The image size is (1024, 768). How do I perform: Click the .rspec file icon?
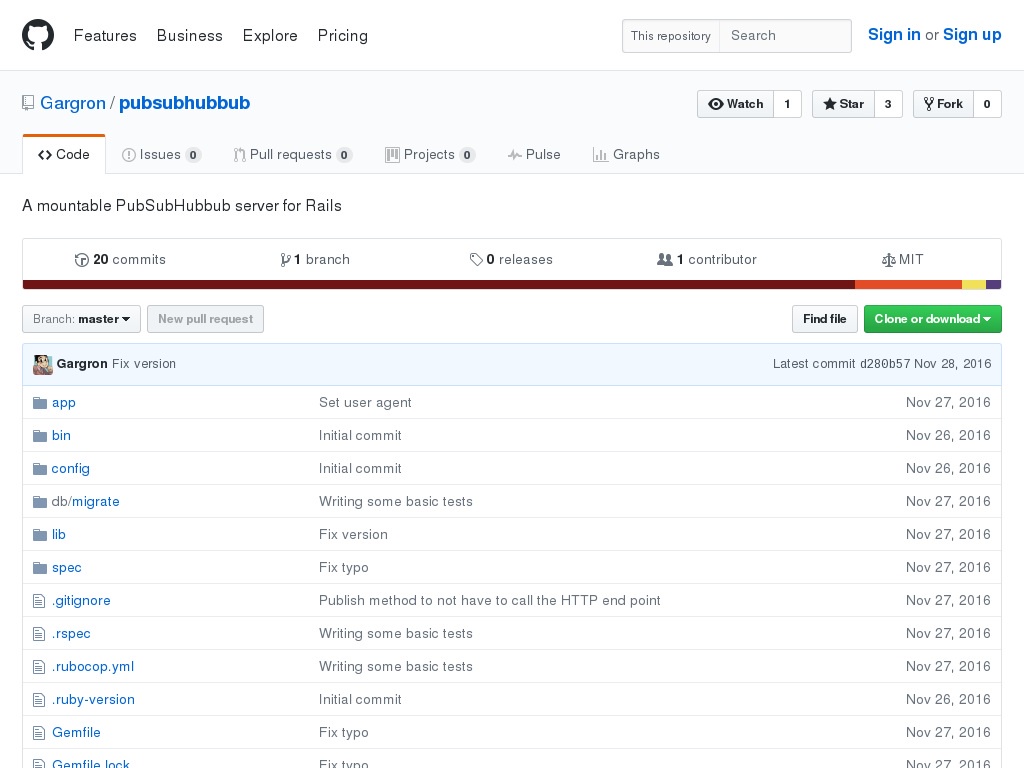tap(39, 633)
